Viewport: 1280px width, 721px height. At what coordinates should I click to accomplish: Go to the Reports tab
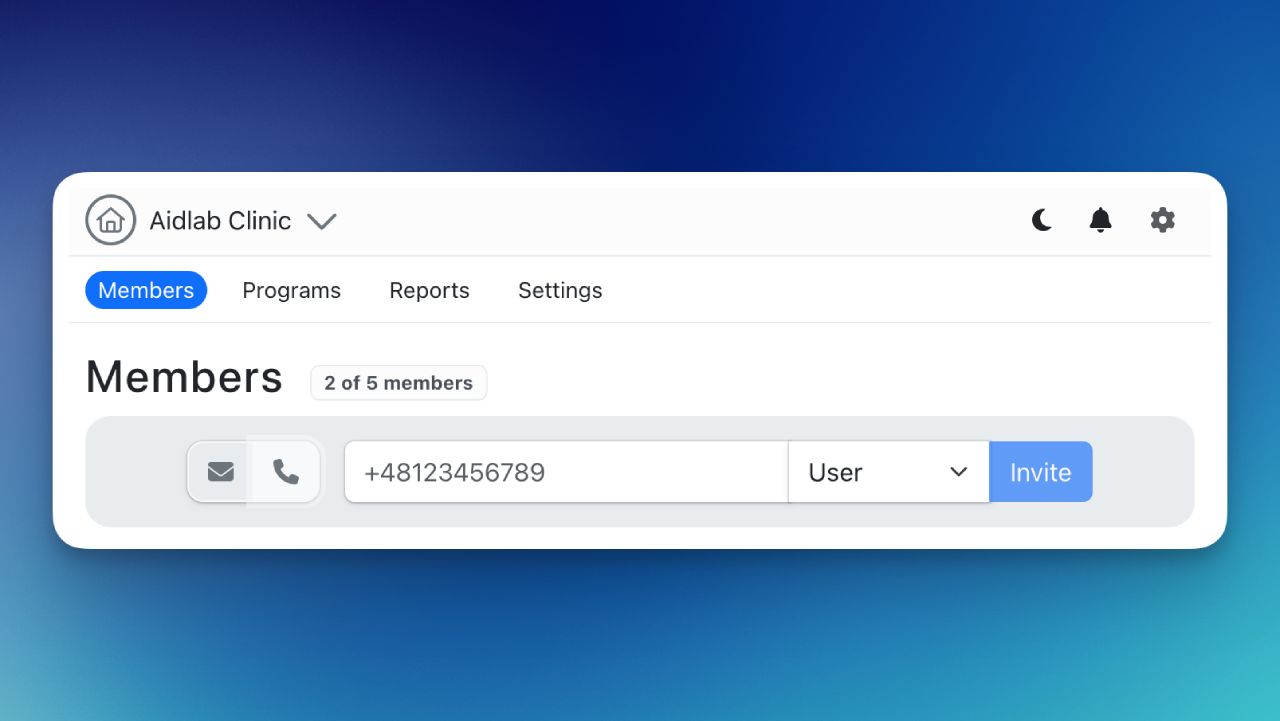point(429,290)
